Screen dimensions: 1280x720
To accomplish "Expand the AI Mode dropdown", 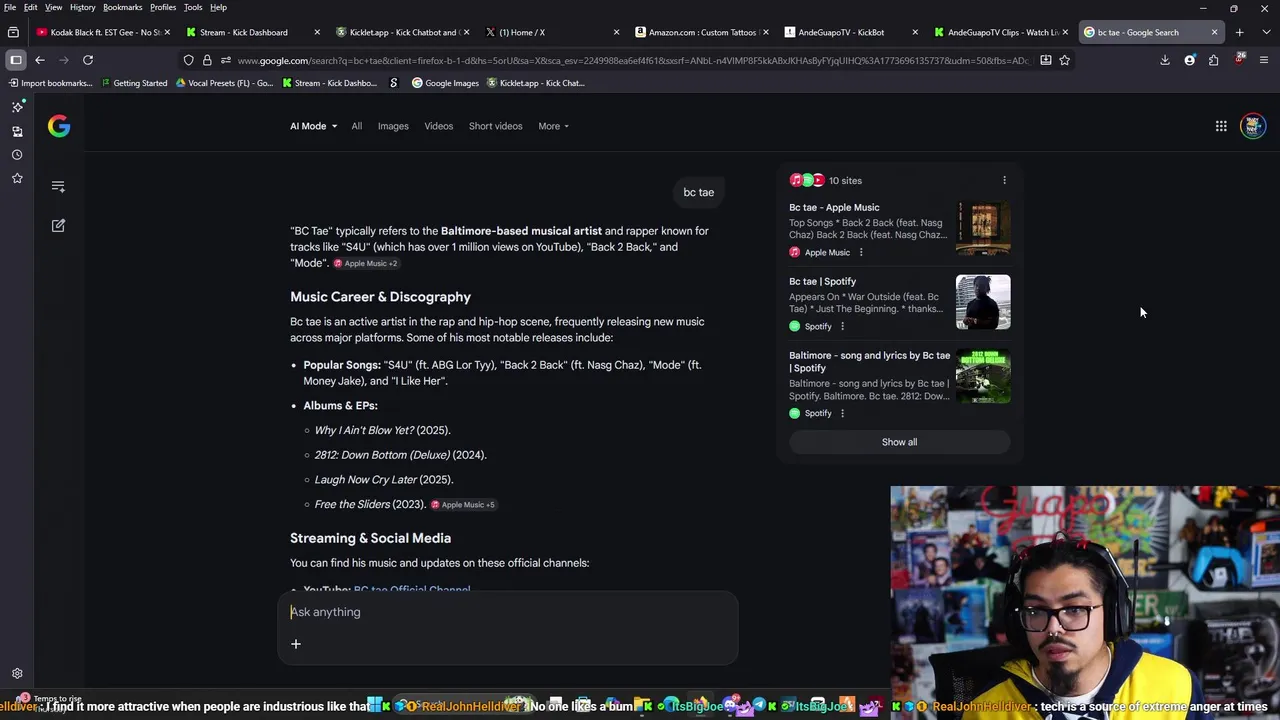I will click(x=313, y=126).
